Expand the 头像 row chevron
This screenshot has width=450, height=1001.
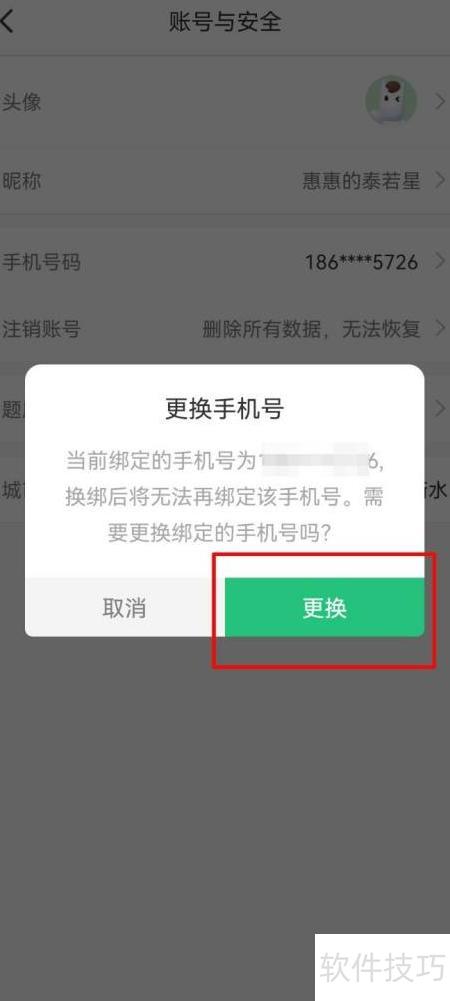440,101
